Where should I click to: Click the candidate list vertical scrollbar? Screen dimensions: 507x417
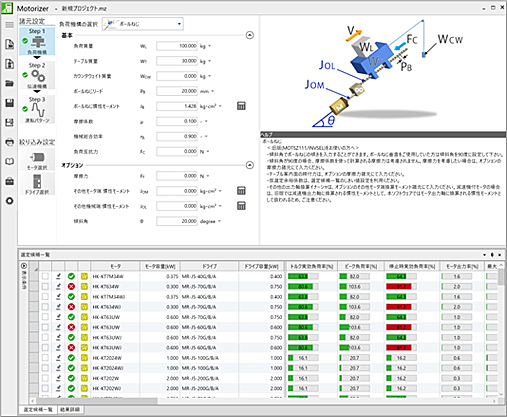tap(501, 277)
